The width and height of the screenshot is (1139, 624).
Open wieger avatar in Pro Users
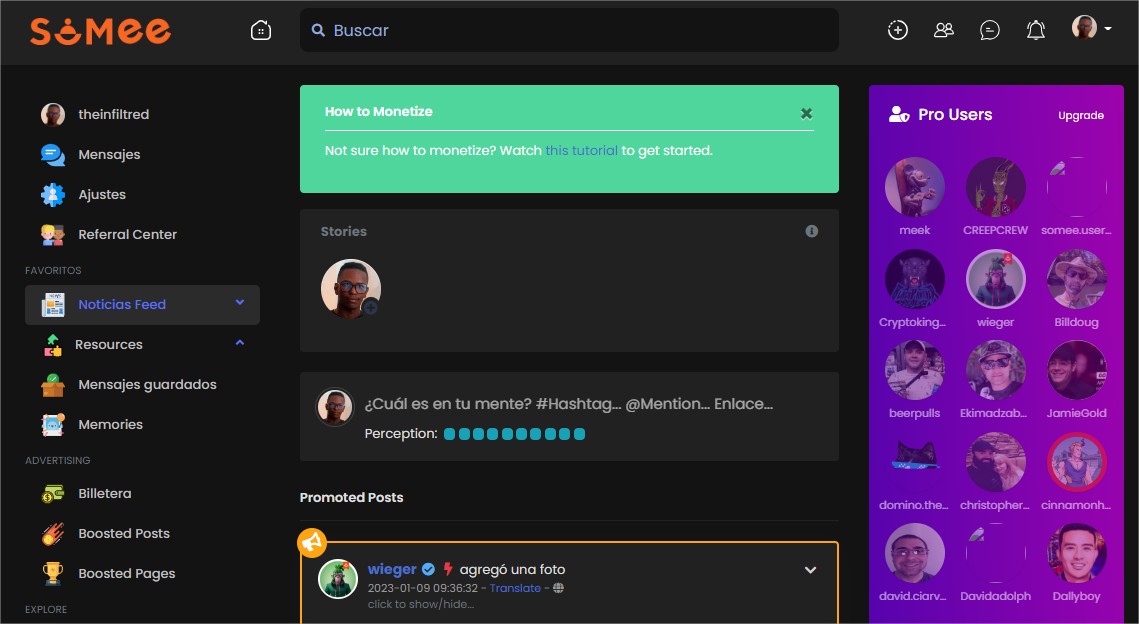tap(995, 279)
